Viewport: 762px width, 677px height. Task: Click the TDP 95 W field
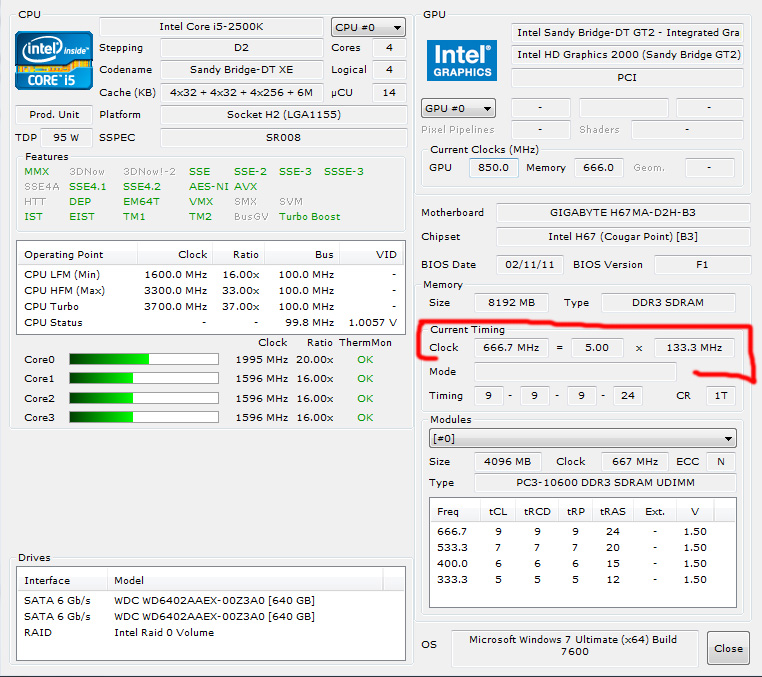[x=66, y=138]
